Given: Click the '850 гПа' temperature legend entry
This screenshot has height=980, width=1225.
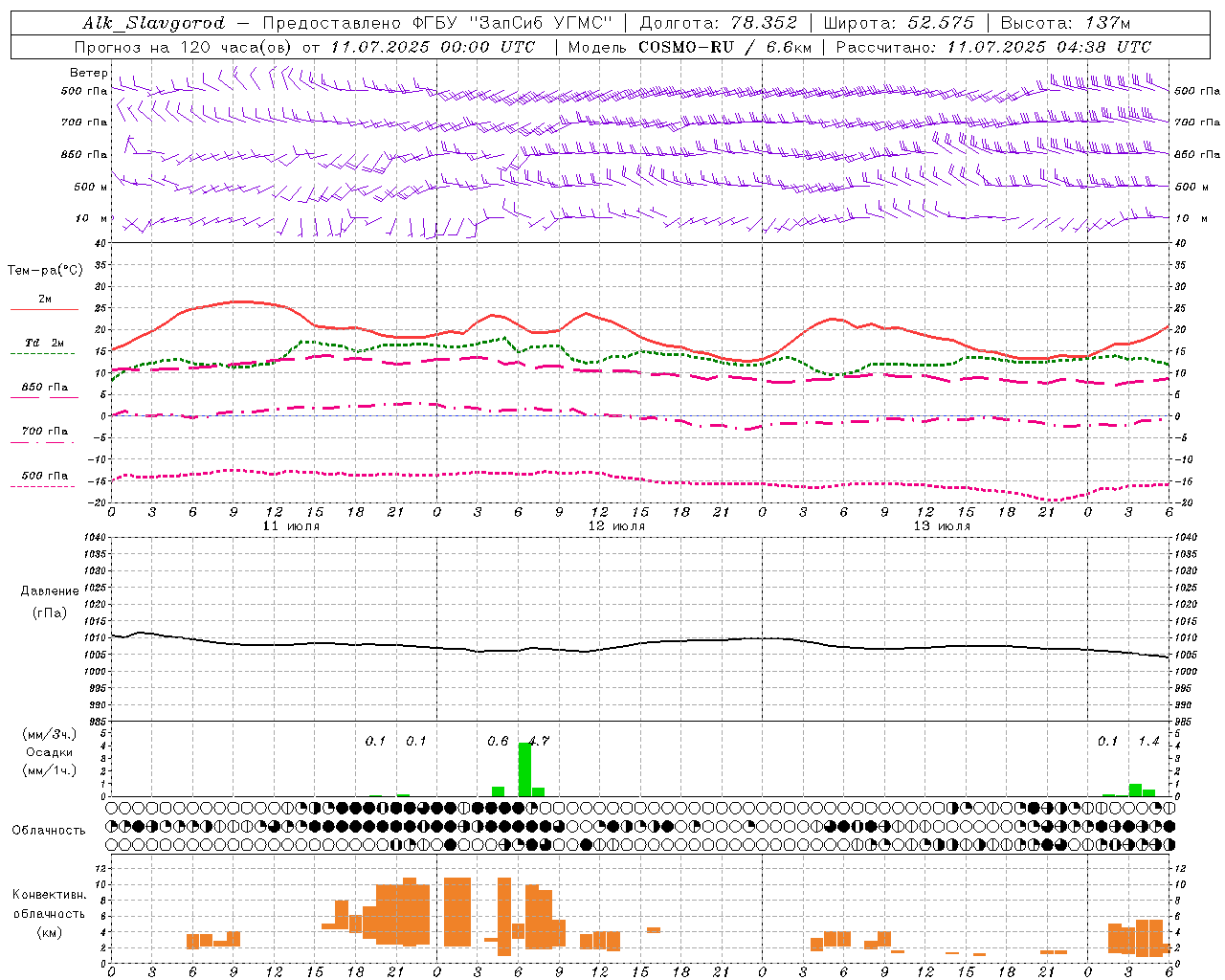Looking at the screenshot, I should pyautogui.click(x=44, y=388).
